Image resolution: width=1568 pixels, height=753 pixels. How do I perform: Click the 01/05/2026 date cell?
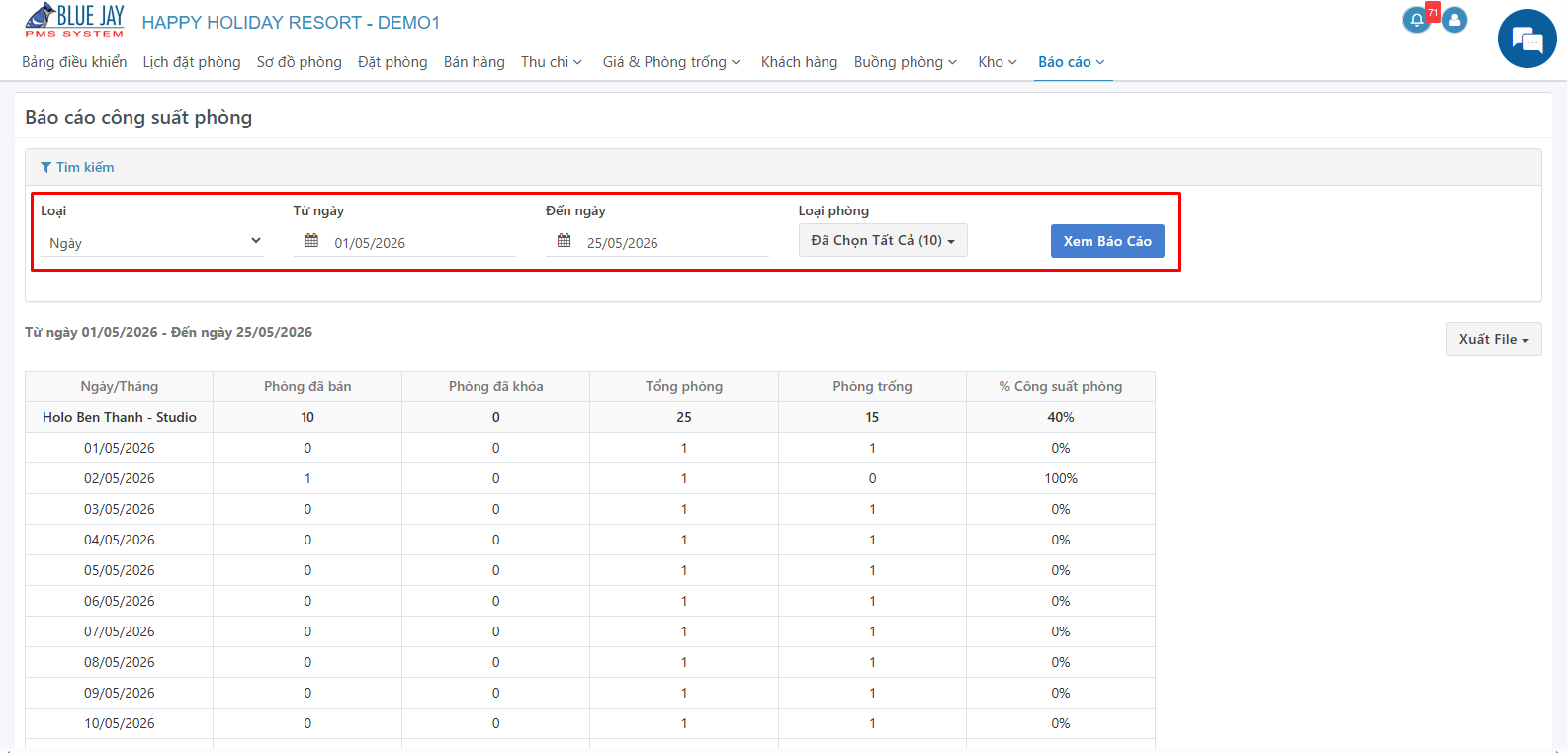pyautogui.click(x=120, y=448)
